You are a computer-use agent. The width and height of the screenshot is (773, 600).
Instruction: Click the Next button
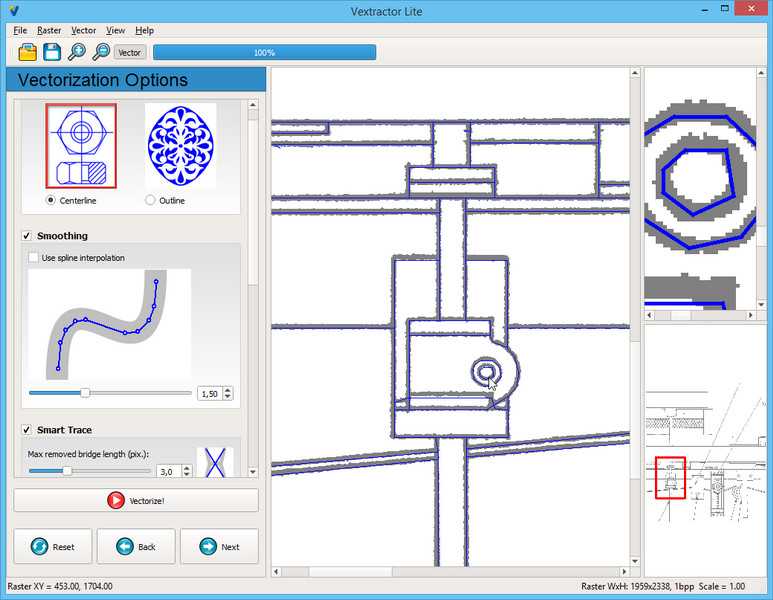[x=219, y=547]
